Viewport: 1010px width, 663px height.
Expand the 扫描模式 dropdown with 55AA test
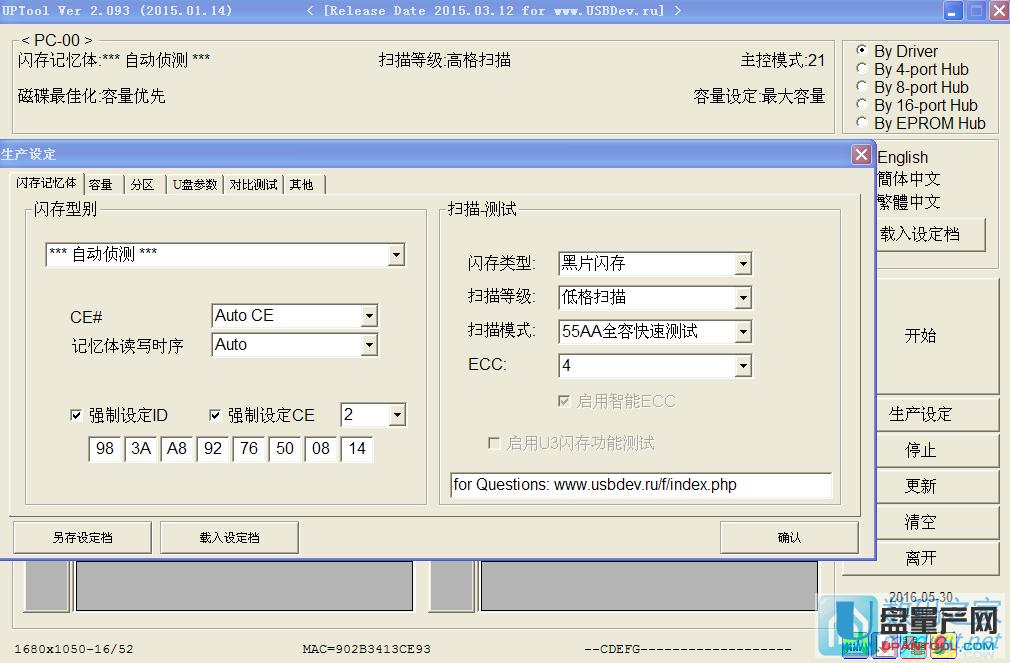pyautogui.click(x=742, y=331)
